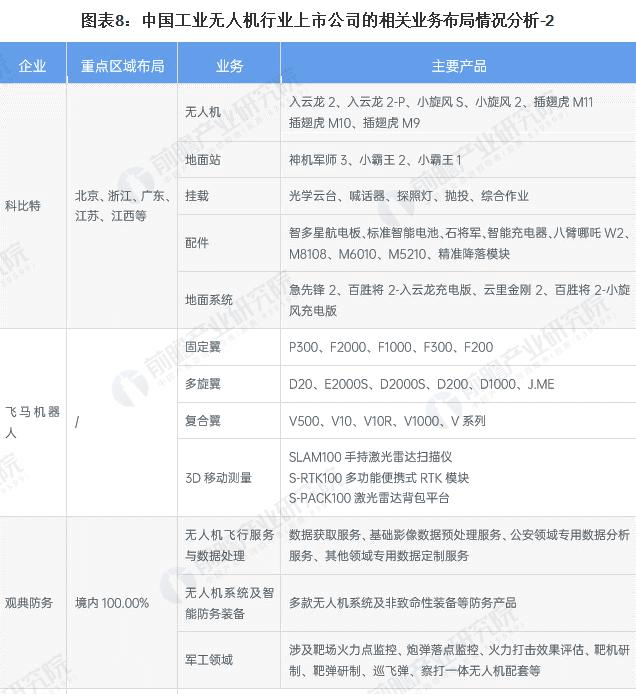Select the 主要产品 column header
The width and height of the screenshot is (636, 700).
tap(458, 63)
